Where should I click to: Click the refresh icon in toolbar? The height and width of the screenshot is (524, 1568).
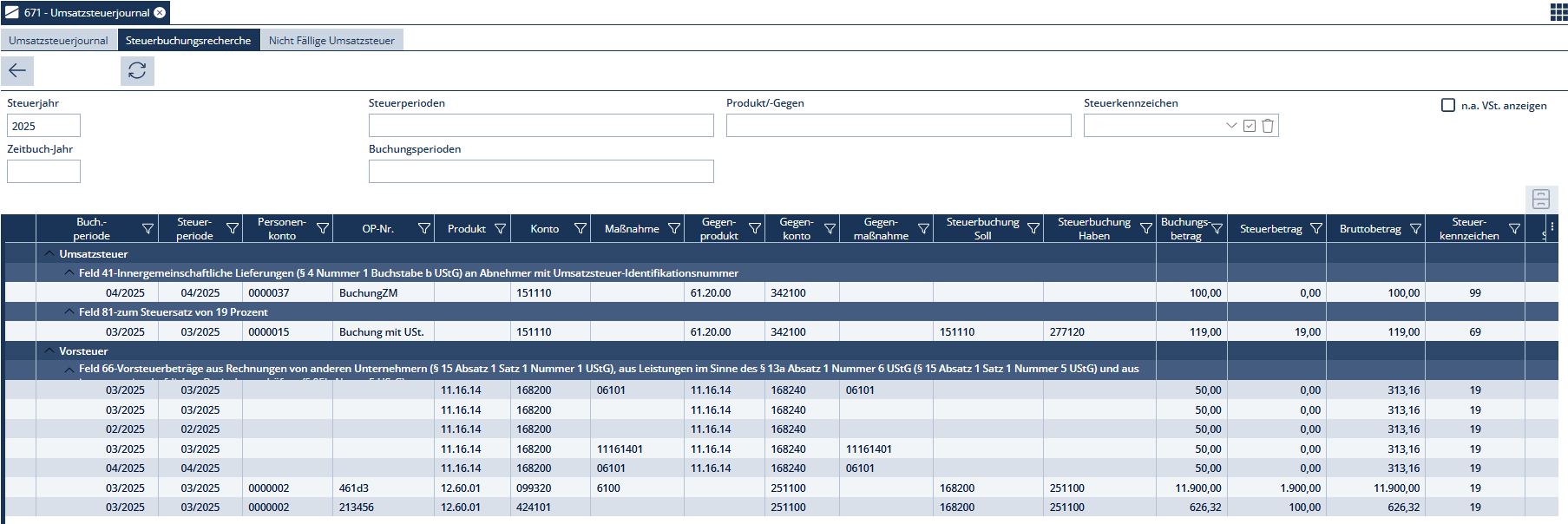click(137, 71)
